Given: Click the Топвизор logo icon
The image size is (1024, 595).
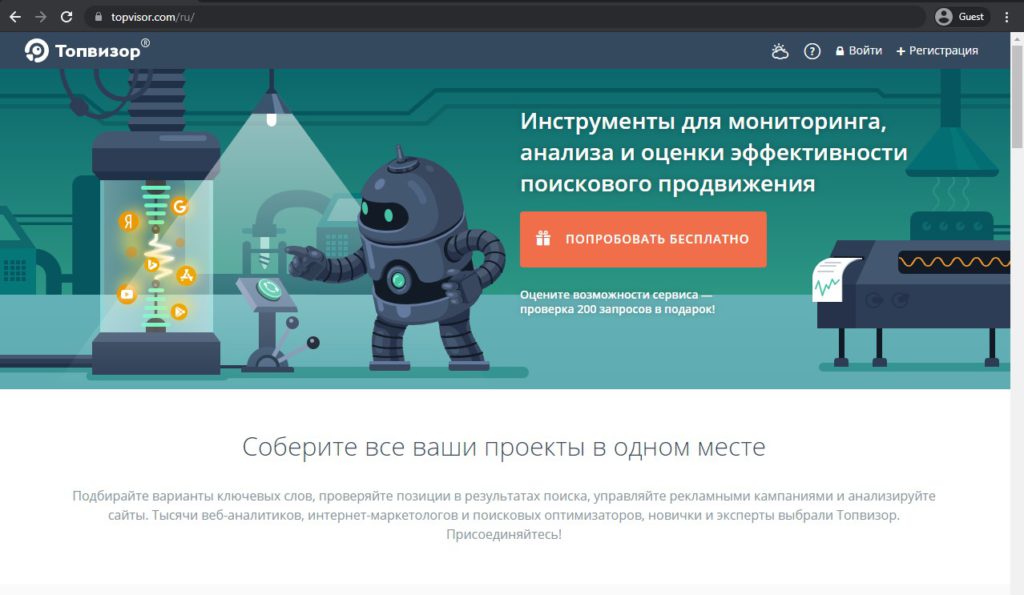Looking at the screenshot, I should point(37,50).
